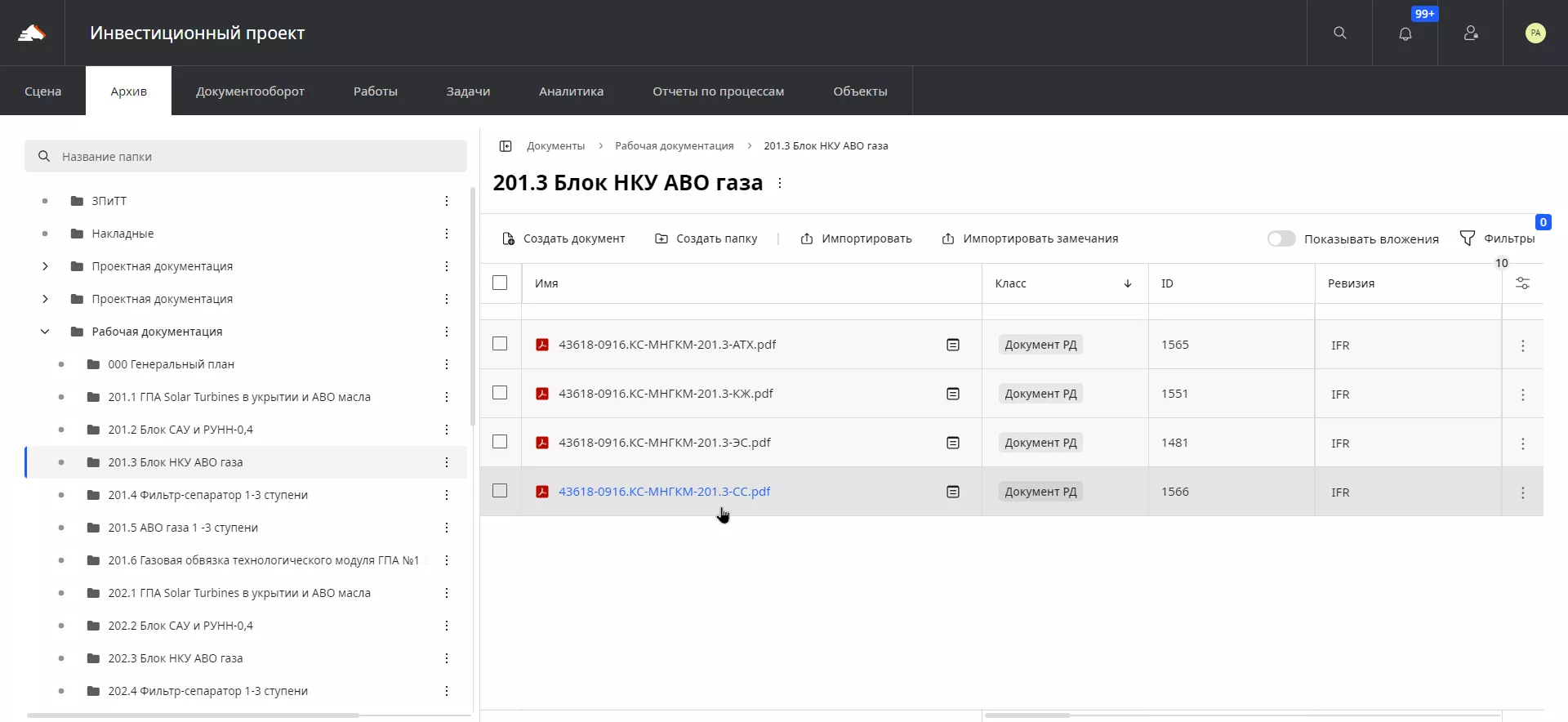The height and width of the screenshot is (722, 1568).
Task: Click the Создать документ button
Action: pyautogui.click(x=563, y=238)
